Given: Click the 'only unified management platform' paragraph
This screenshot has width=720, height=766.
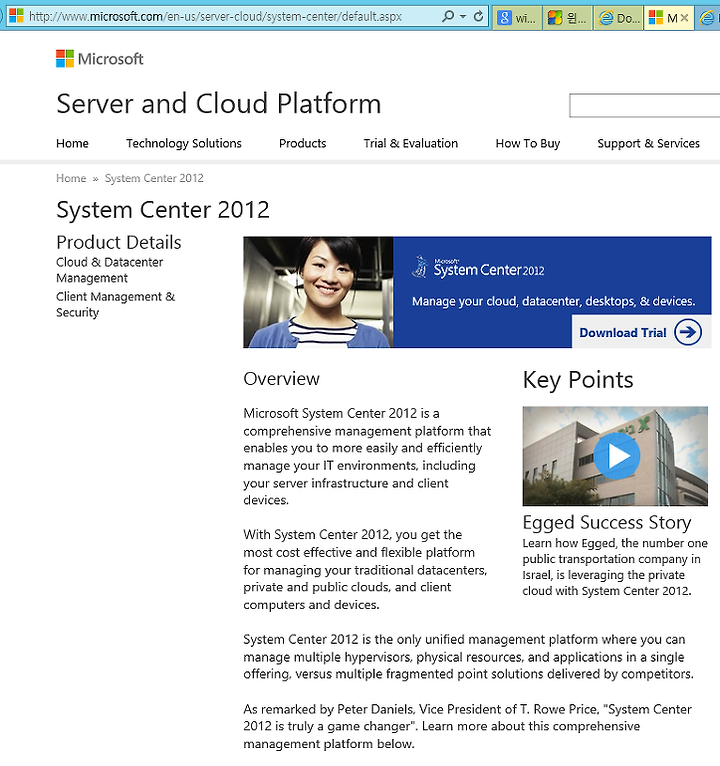Looking at the screenshot, I should [468, 657].
